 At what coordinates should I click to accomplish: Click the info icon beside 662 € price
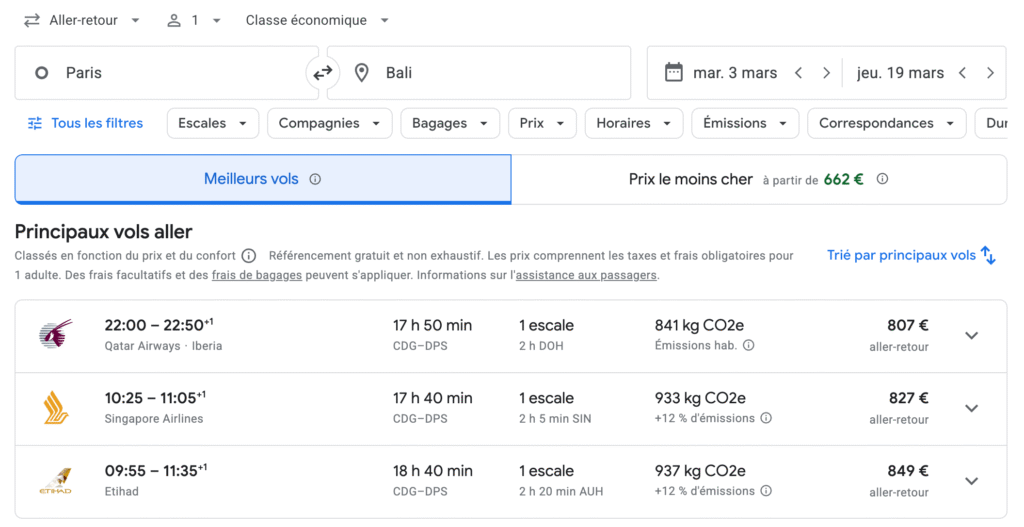tap(882, 178)
